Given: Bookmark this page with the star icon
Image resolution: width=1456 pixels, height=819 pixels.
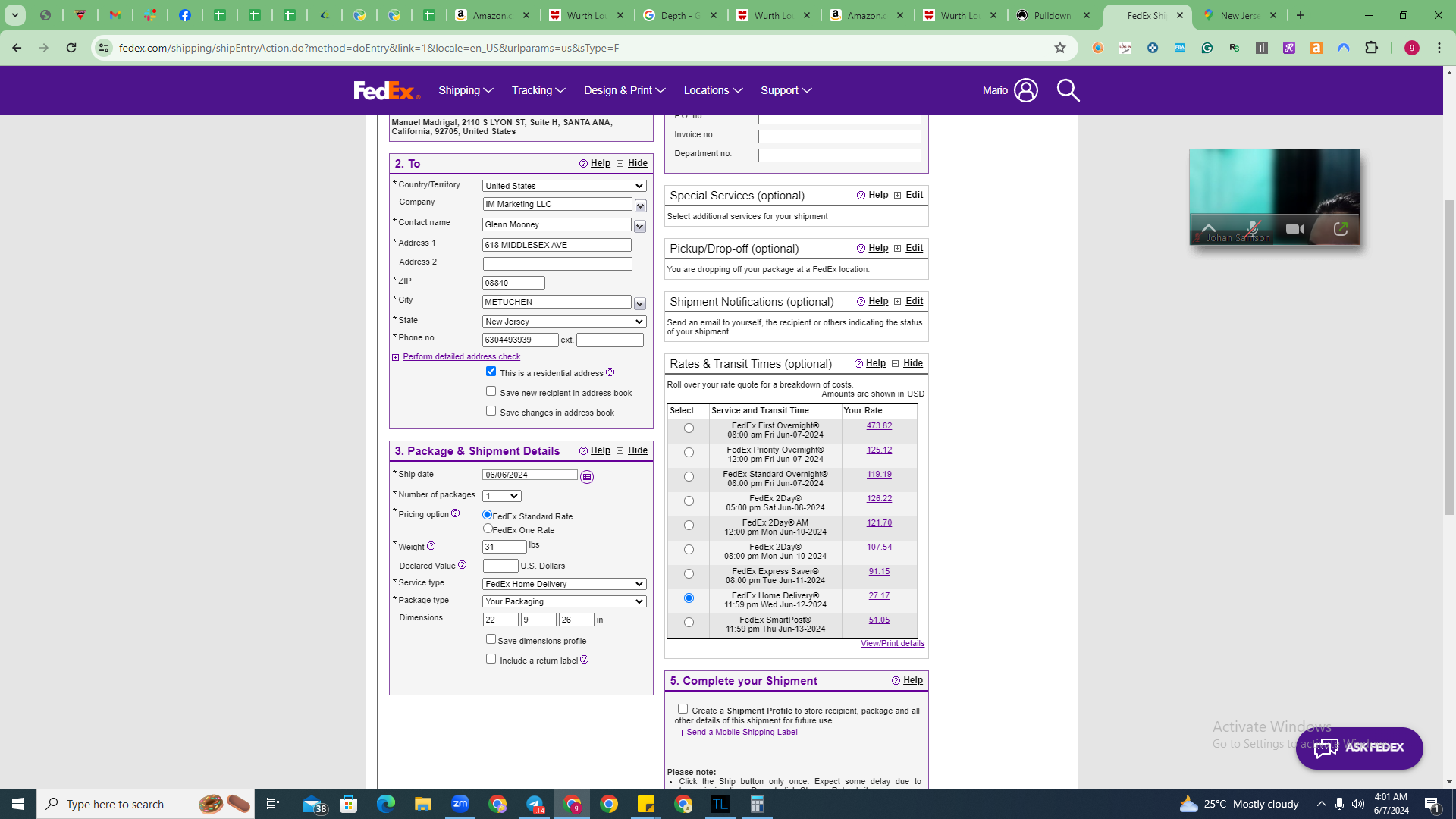Looking at the screenshot, I should [x=1060, y=48].
